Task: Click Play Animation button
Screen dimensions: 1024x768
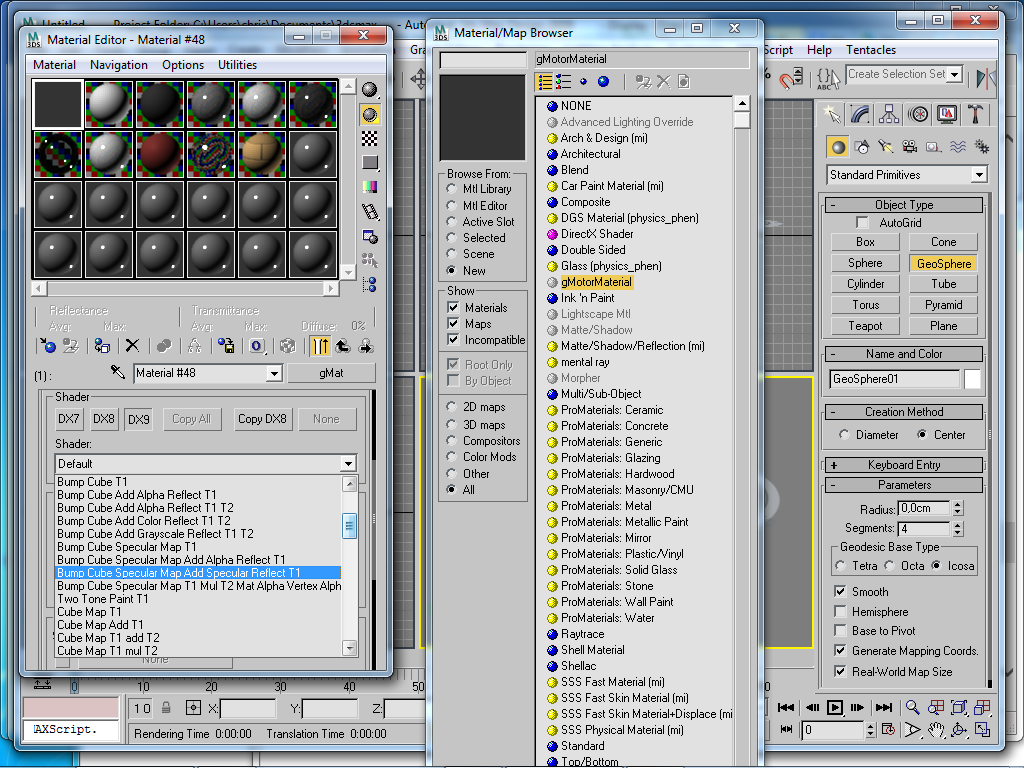Action: point(835,707)
